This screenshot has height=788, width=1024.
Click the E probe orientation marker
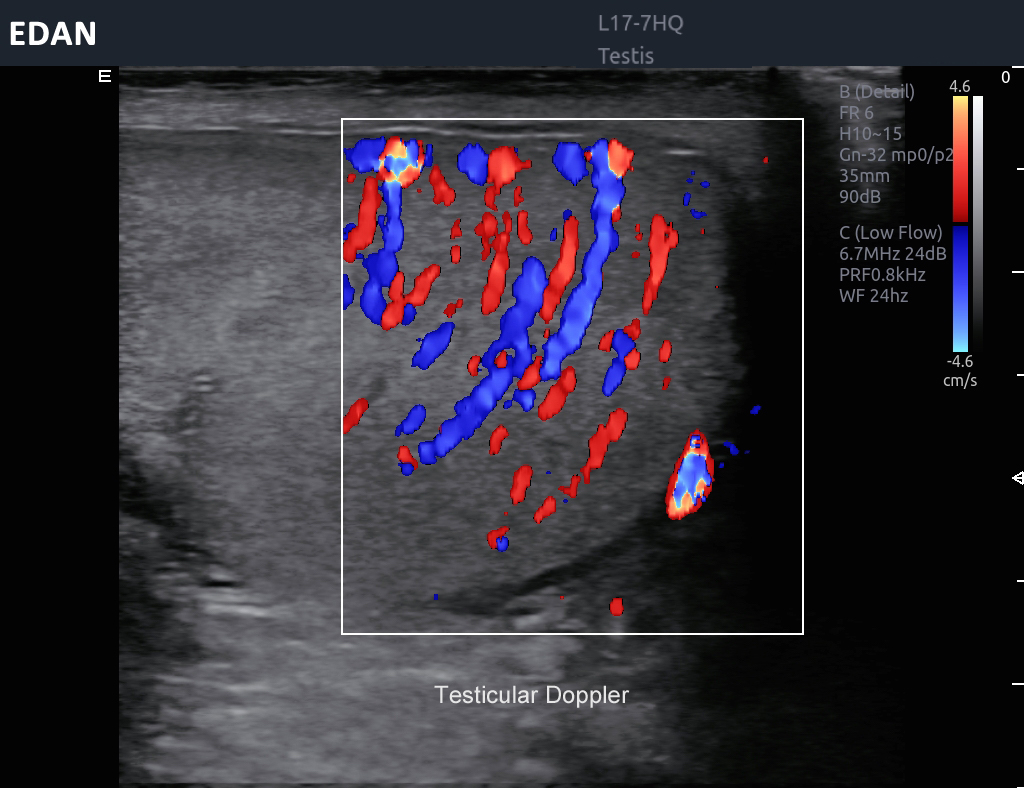(x=104, y=76)
